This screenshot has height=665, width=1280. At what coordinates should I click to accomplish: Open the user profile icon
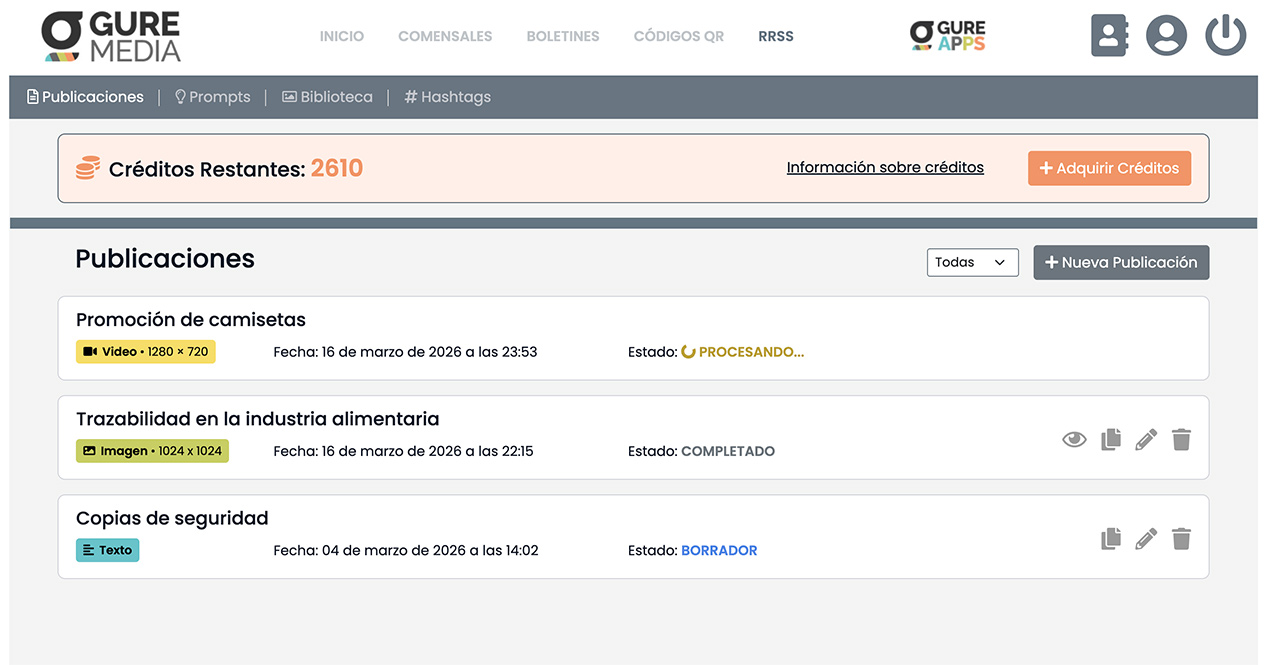[1166, 36]
